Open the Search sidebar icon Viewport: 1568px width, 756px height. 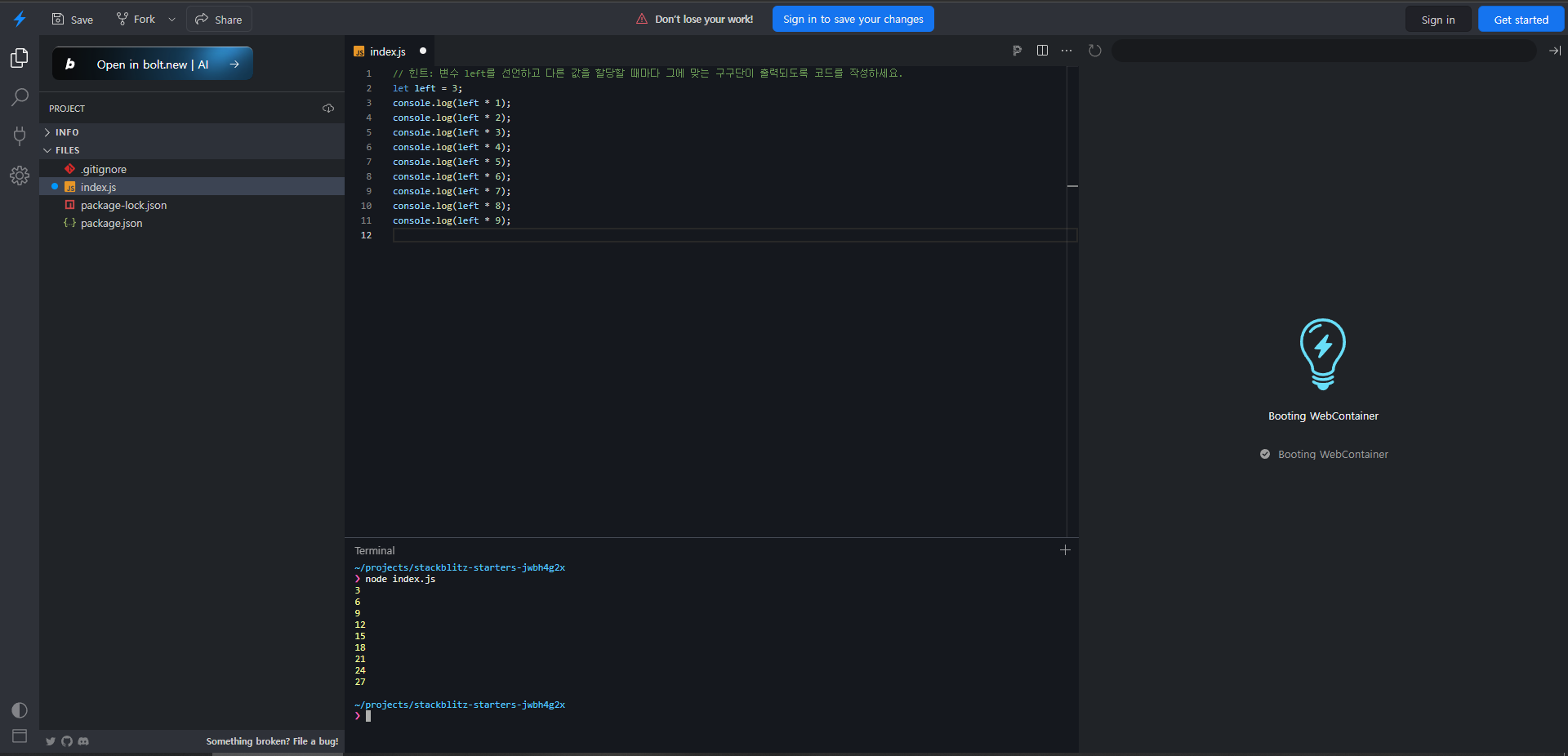click(20, 97)
